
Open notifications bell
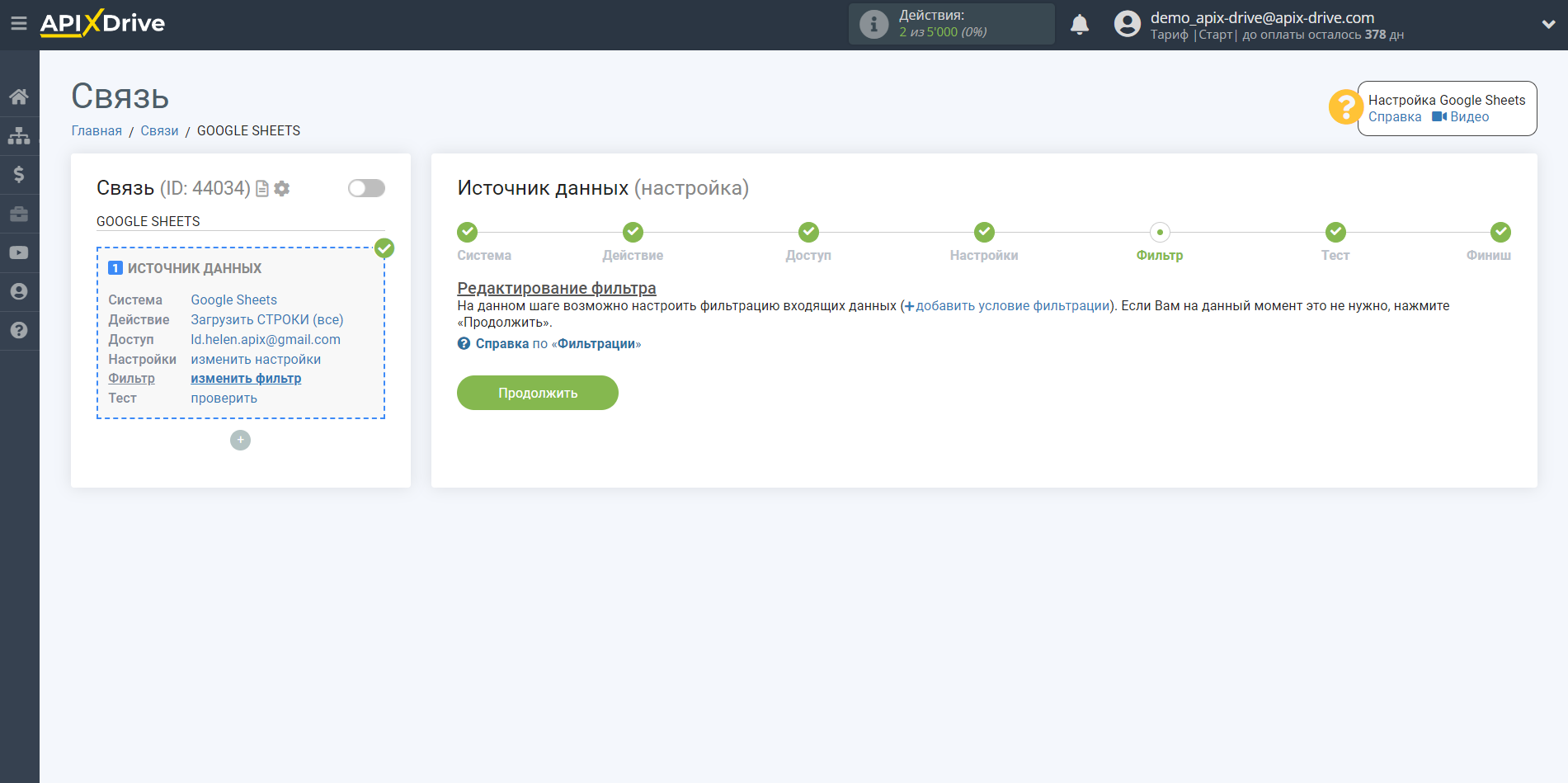click(1080, 24)
